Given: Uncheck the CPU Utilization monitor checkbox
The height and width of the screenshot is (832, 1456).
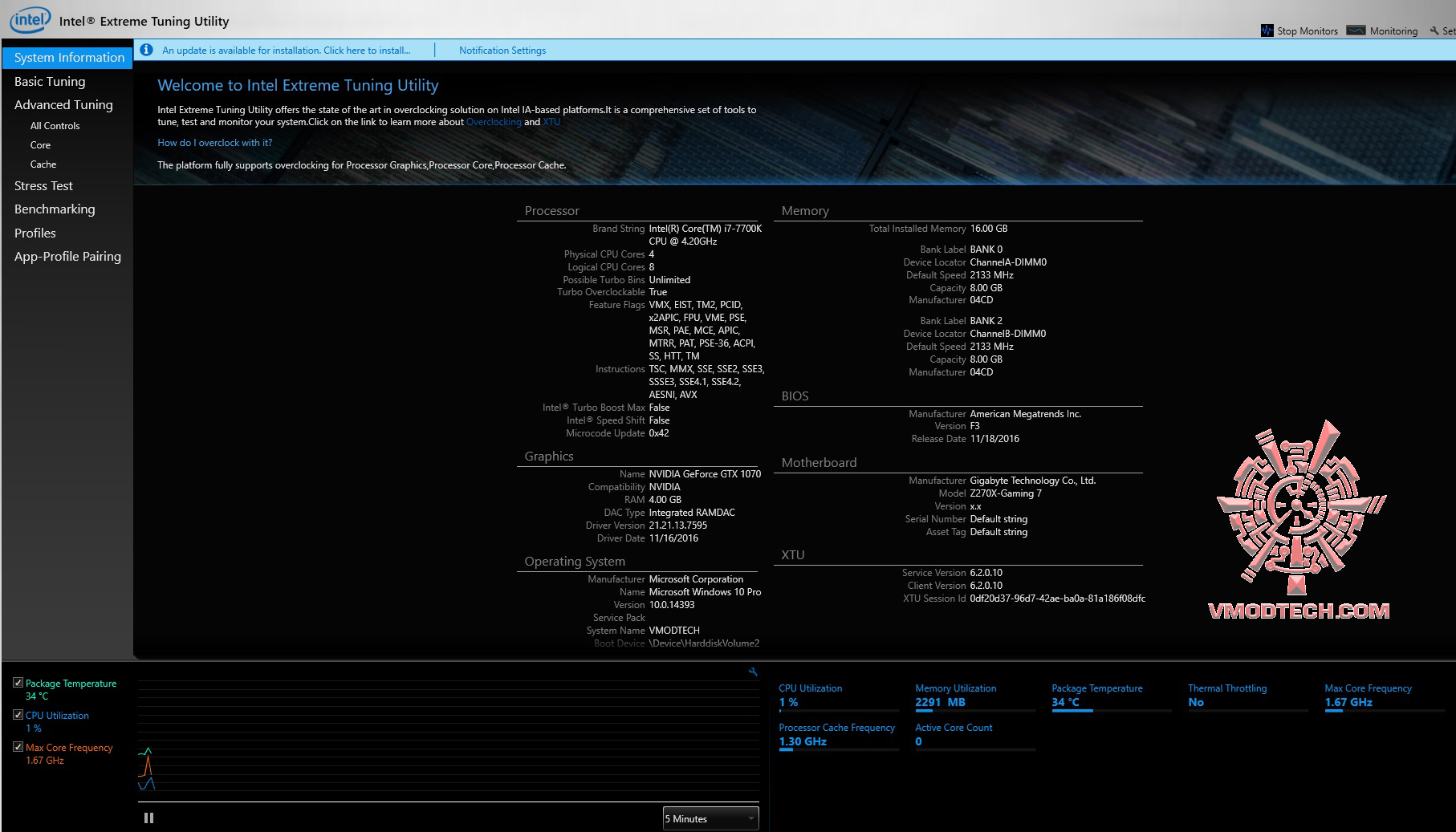Looking at the screenshot, I should (18, 715).
